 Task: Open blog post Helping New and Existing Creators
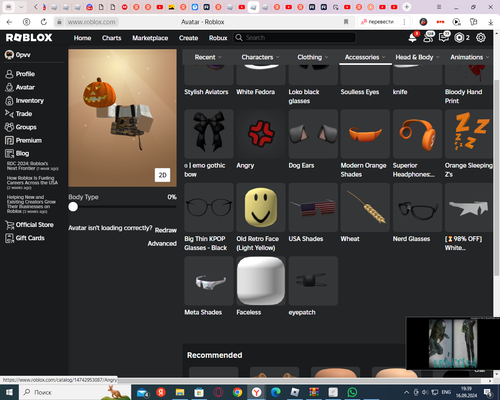pyautogui.click(x=31, y=204)
